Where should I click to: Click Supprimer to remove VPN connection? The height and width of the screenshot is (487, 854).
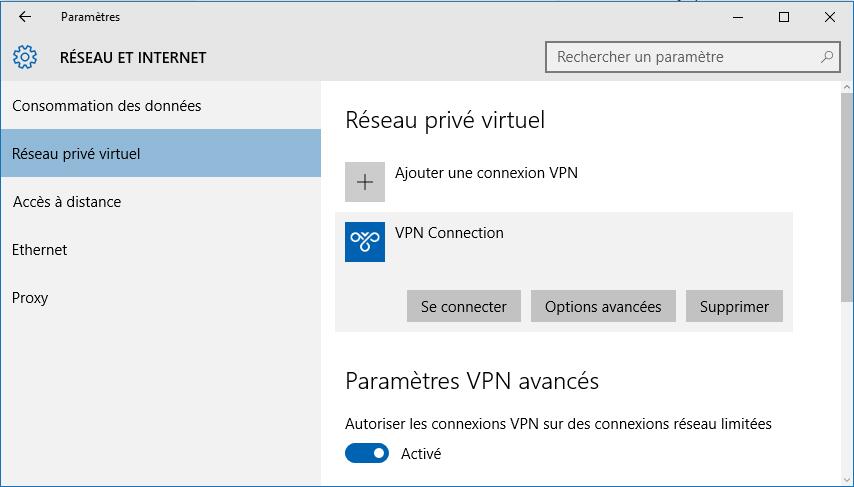[x=734, y=306]
